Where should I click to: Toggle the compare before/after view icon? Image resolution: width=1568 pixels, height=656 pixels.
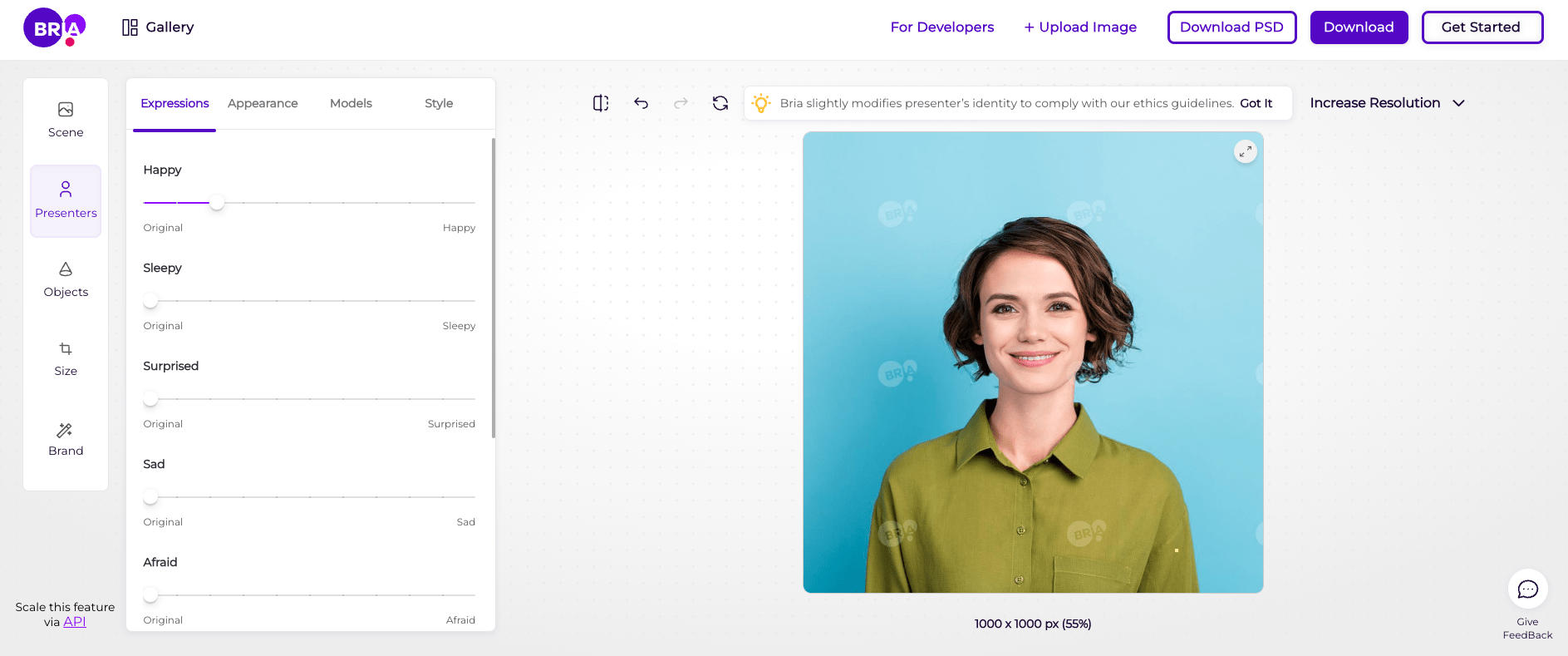point(601,103)
